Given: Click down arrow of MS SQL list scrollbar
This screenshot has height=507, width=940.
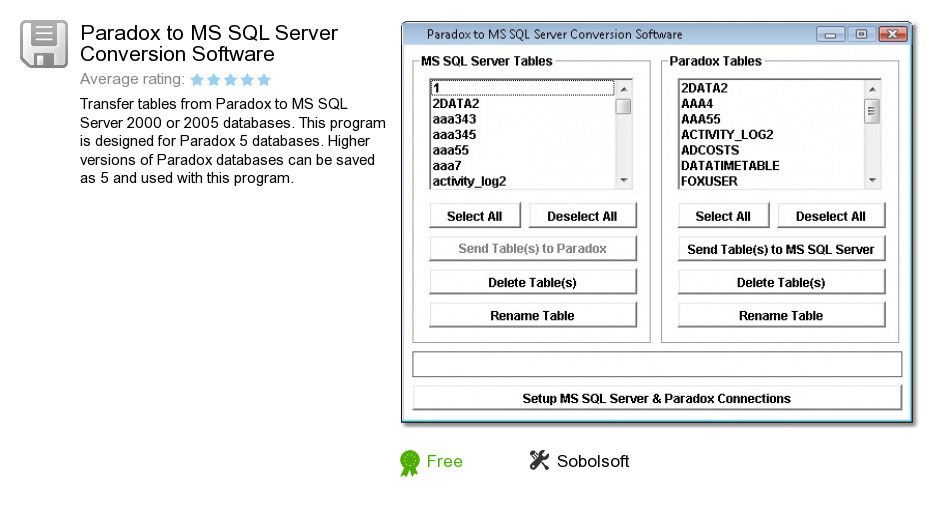Looking at the screenshot, I should (x=623, y=180).
